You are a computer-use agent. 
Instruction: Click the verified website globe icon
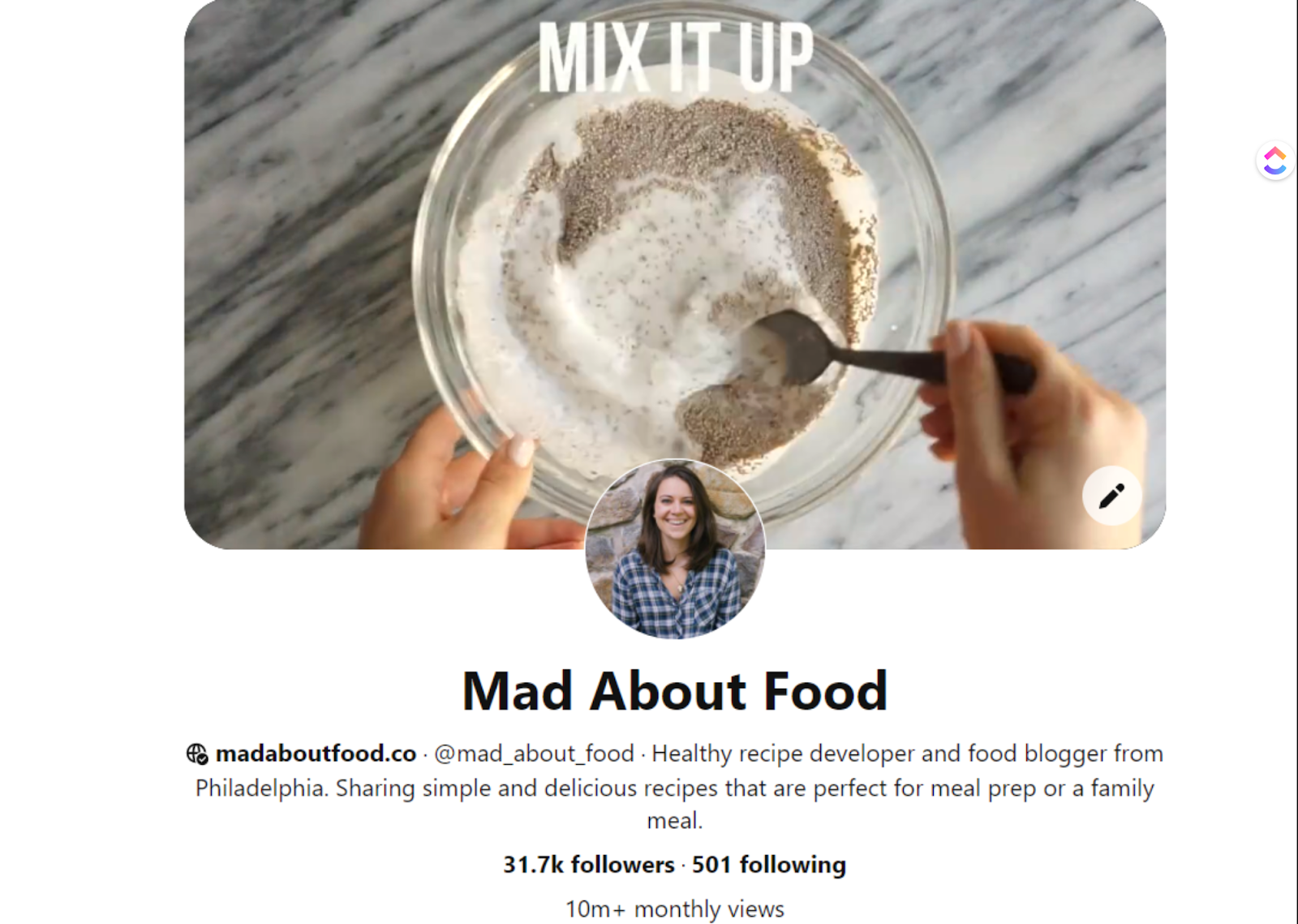[x=197, y=754]
